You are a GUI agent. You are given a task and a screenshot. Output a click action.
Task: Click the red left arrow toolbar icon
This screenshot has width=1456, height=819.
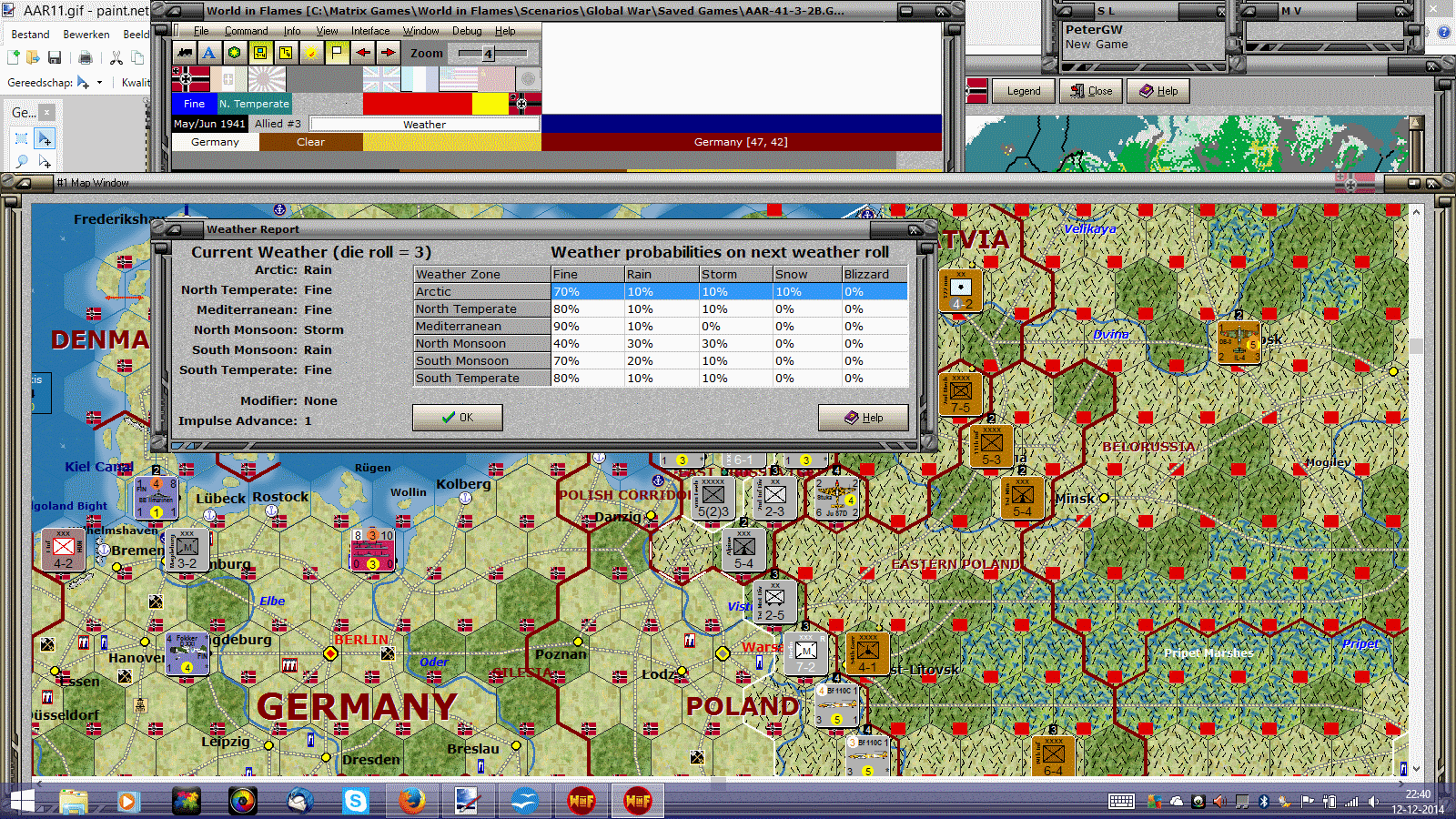pos(363,53)
